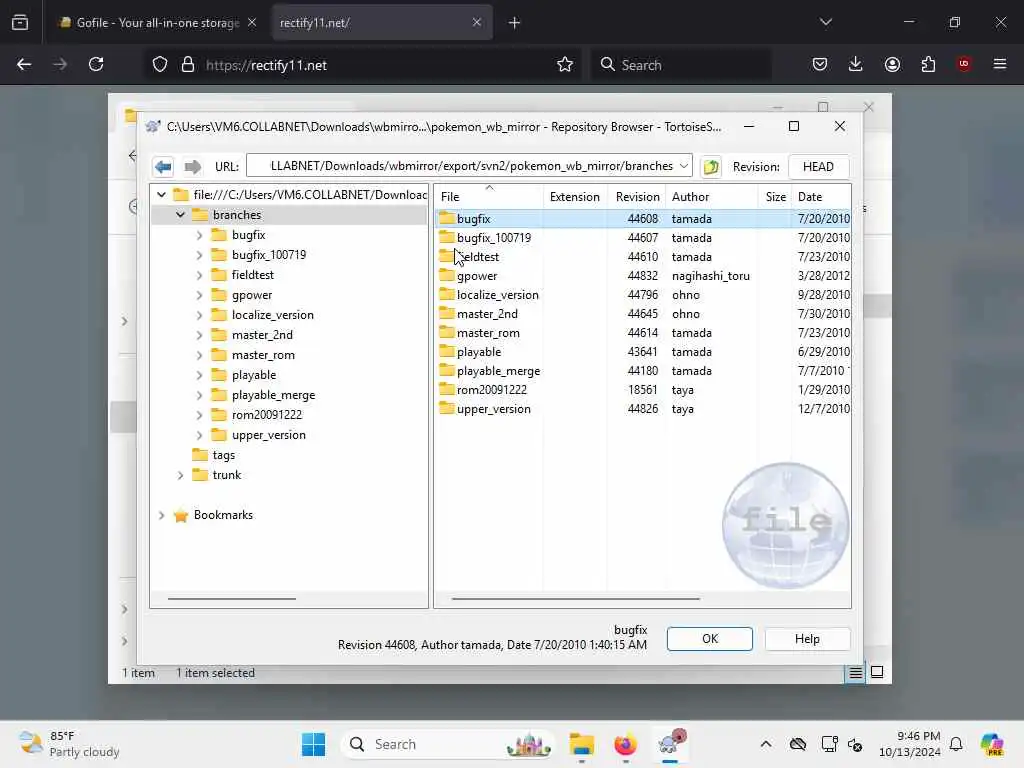Expand the Bookmarks node
The height and width of the screenshot is (768, 1024).
pyautogui.click(x=161, y=515)
